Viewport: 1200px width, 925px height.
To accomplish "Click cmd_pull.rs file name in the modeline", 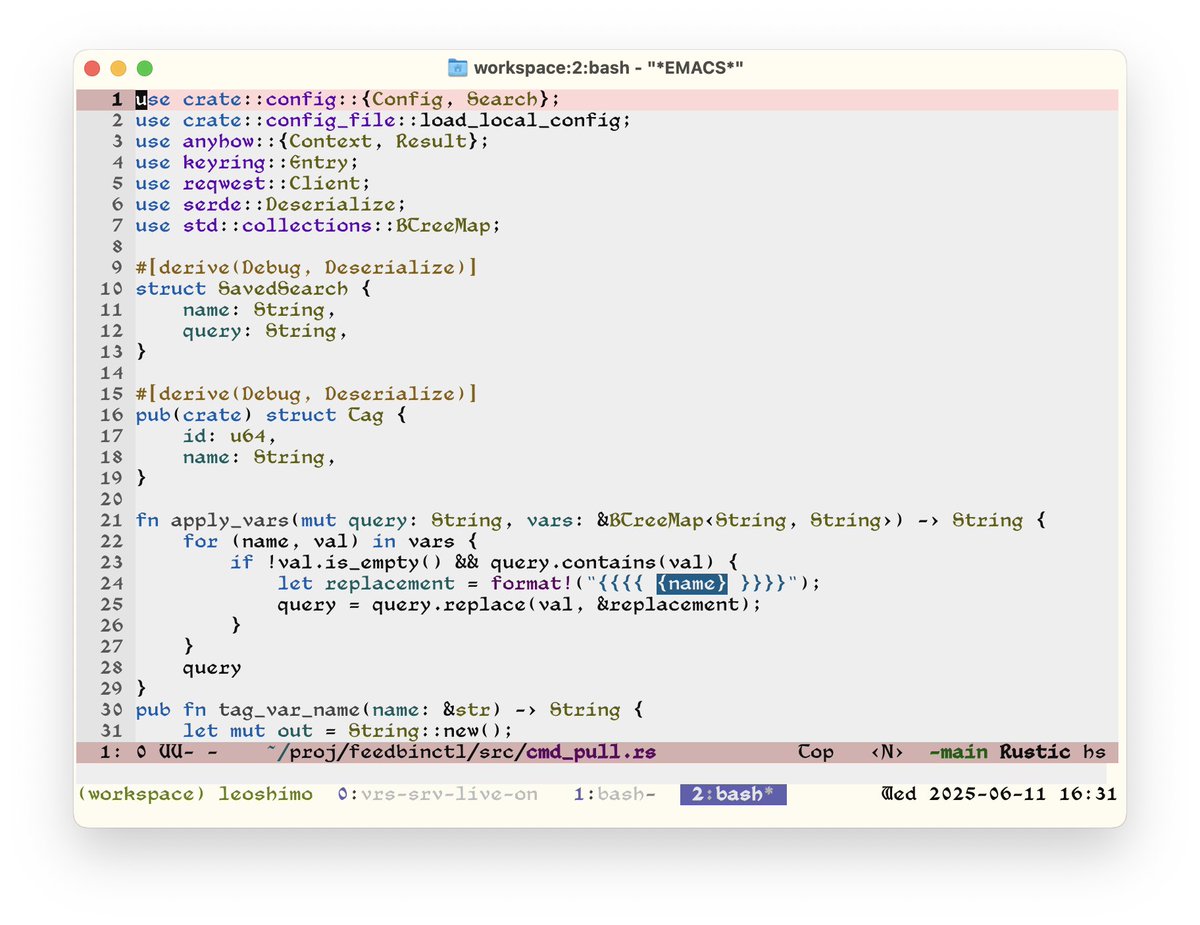I will 591,752.
